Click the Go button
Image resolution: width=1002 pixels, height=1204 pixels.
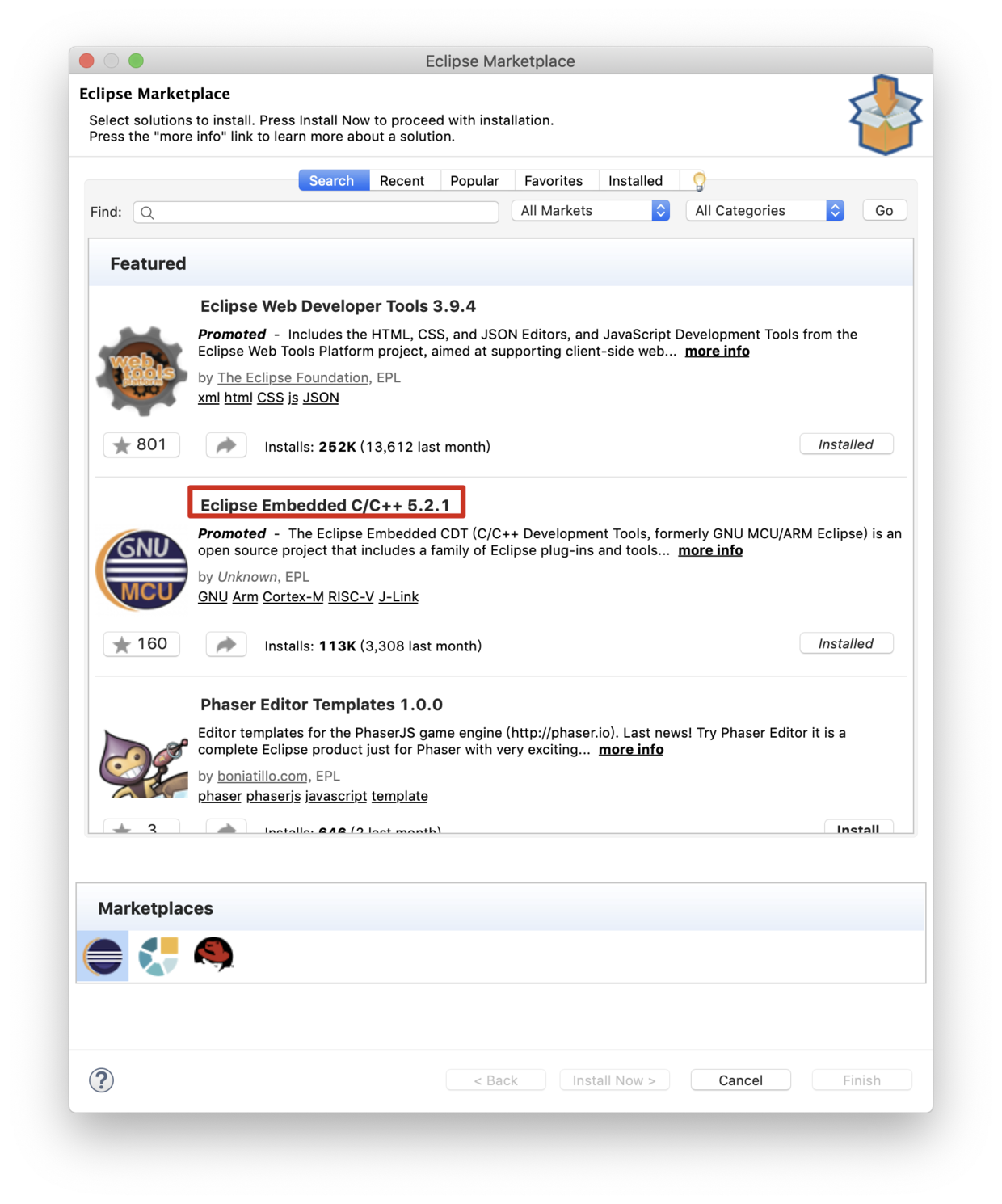(x=885, y=211)
